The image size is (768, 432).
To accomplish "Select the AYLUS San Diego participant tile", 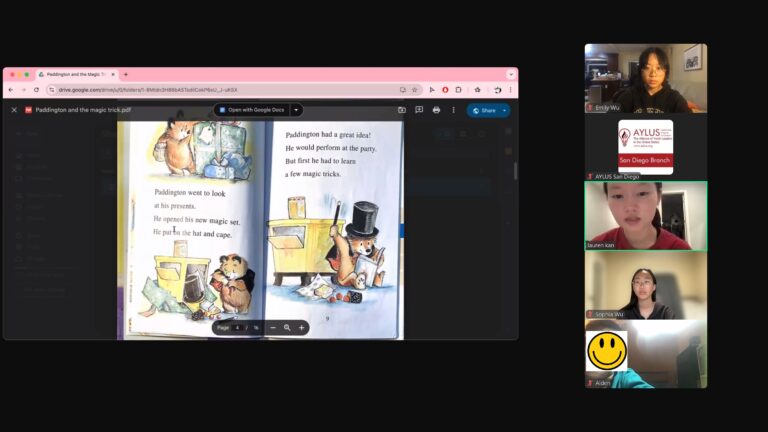I will point(646,147).
